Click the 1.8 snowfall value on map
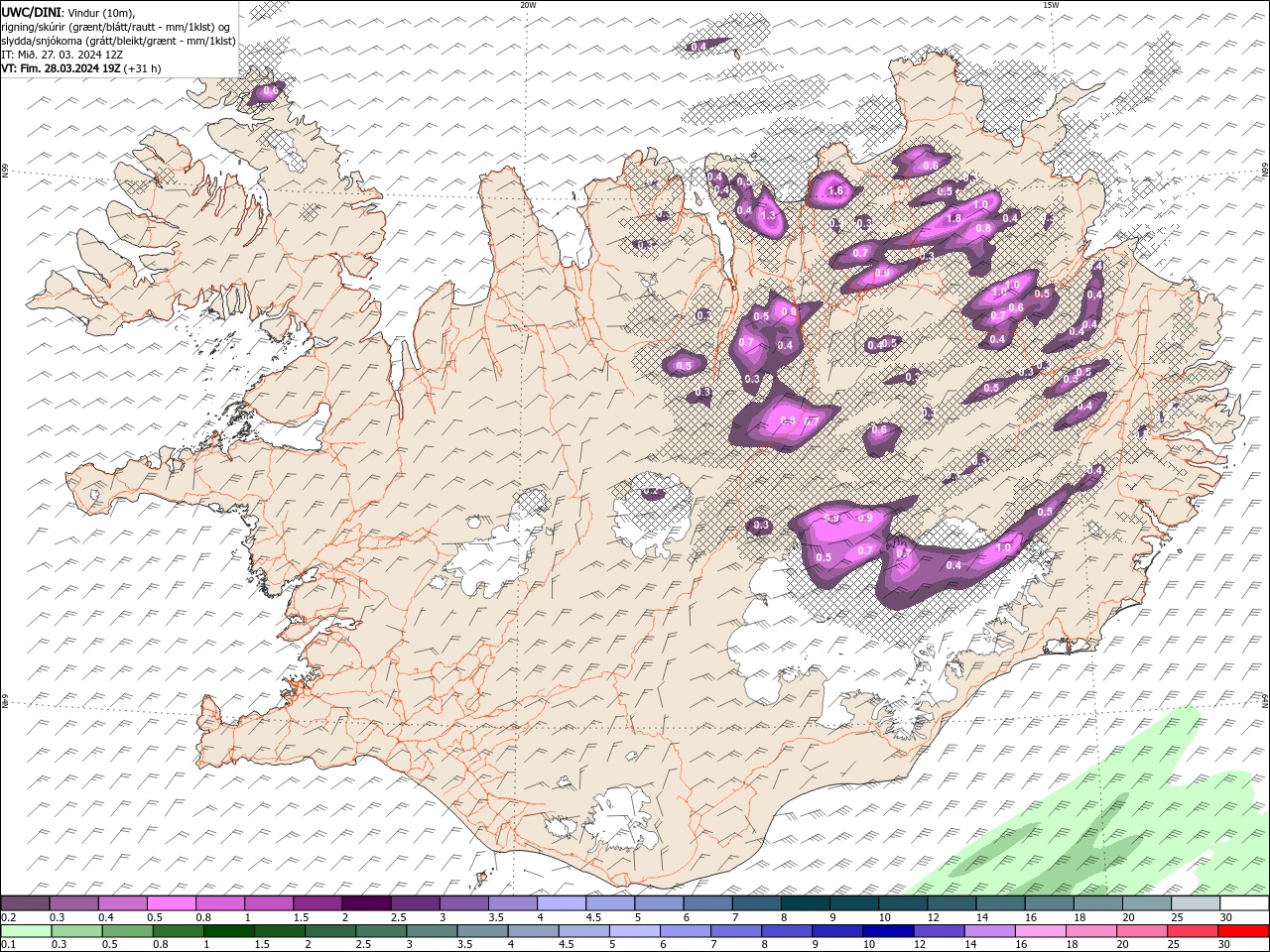Viewport: 1270px width, 952px height. tap(954, 218)
